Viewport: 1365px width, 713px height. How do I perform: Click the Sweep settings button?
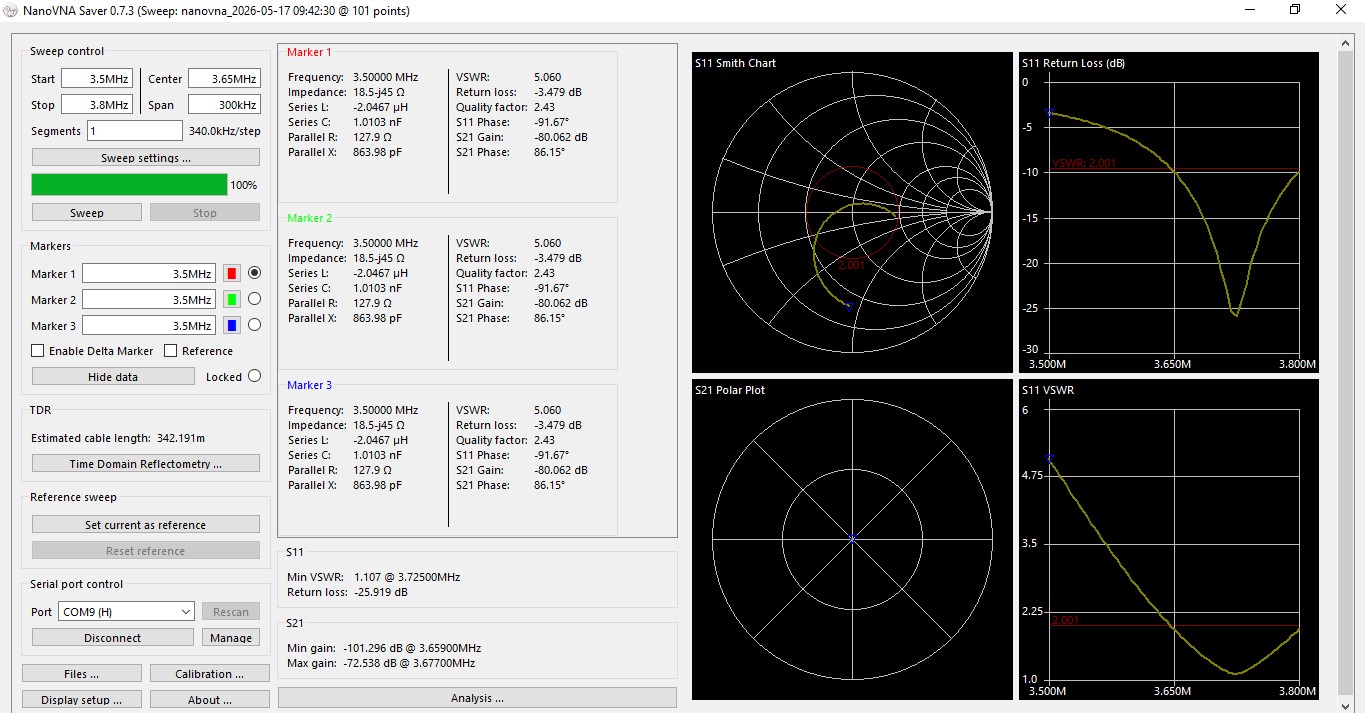click(146, 158)
